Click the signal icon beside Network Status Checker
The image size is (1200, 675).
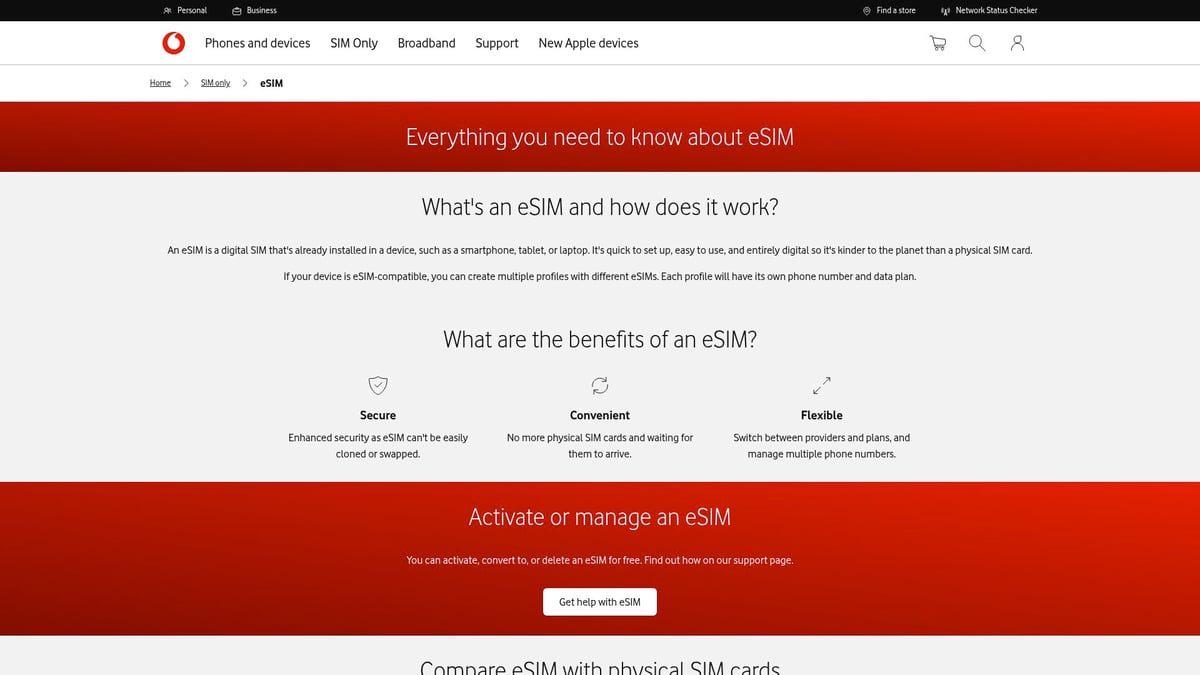(x=944, y=10)
